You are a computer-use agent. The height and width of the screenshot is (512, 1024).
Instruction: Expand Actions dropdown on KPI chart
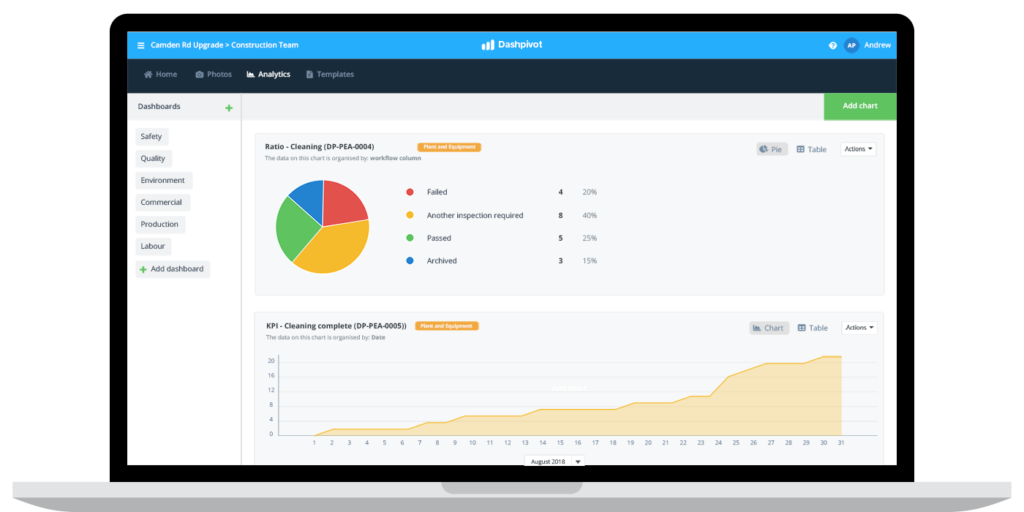pyautogui.click(x=858, y=328)
